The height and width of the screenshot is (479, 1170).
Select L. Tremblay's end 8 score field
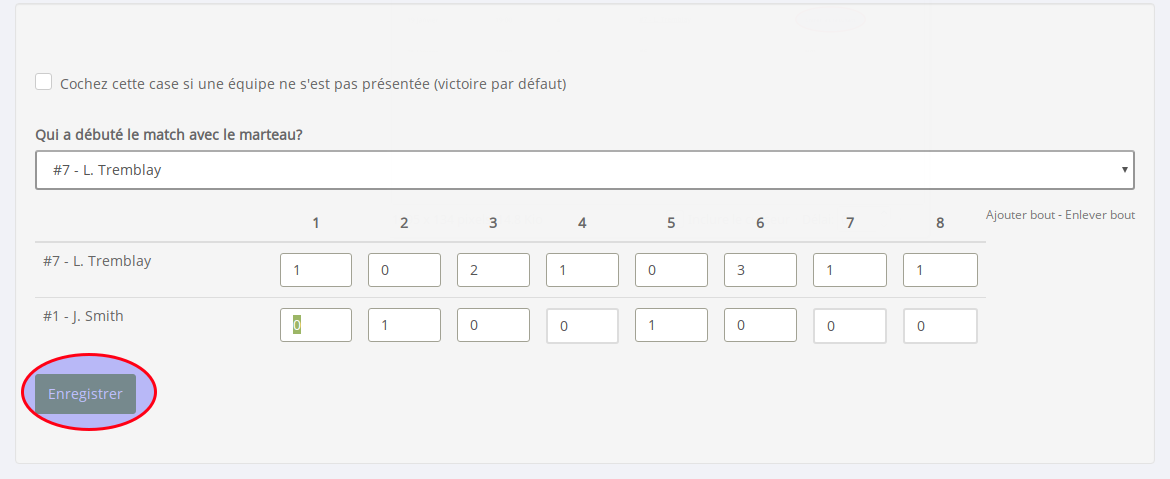coord(940,270)
